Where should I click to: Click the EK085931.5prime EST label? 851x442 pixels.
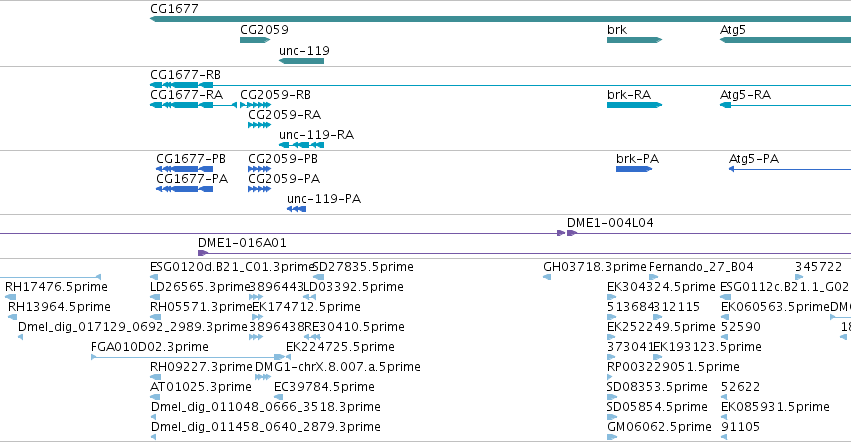click(775, 407)
